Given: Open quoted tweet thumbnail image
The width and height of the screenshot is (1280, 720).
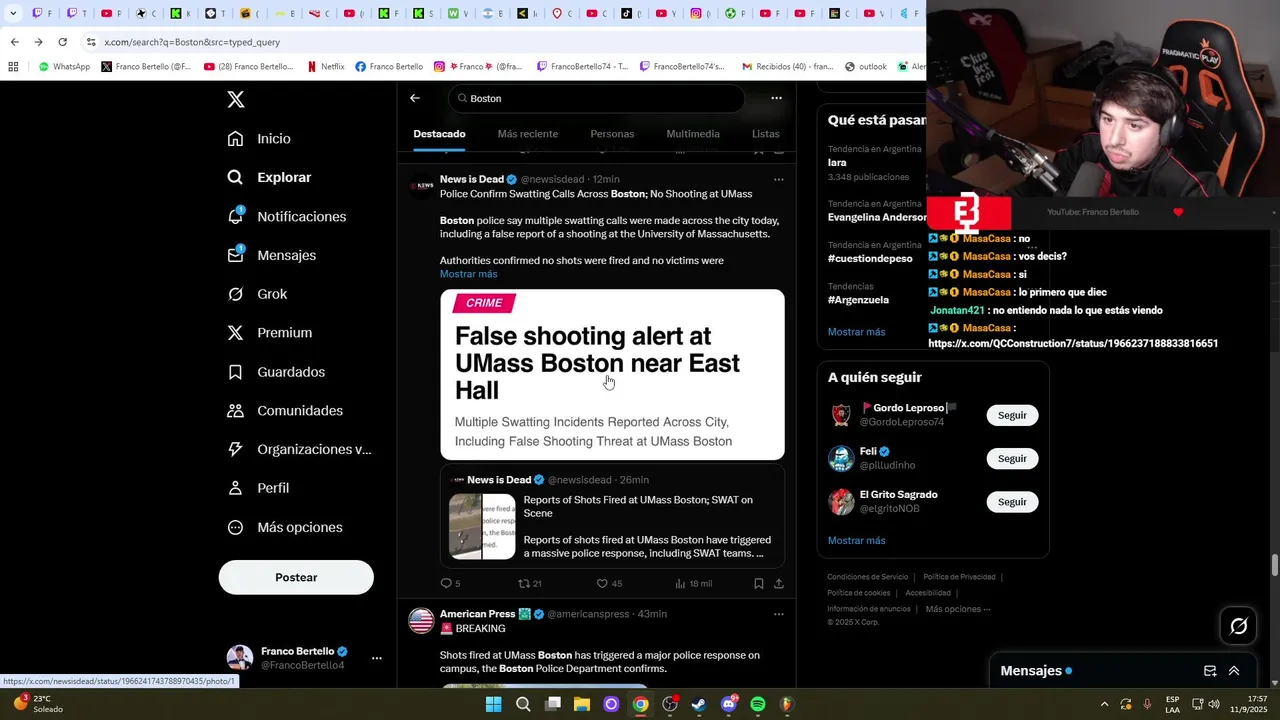Looking at the screenshot, I should coord(482,526).
